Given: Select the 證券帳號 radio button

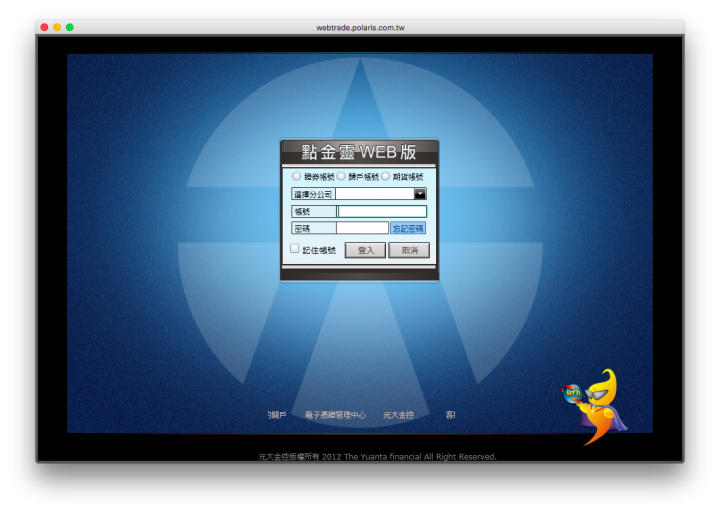Looking at the screenshot, I should pos(296,176).
